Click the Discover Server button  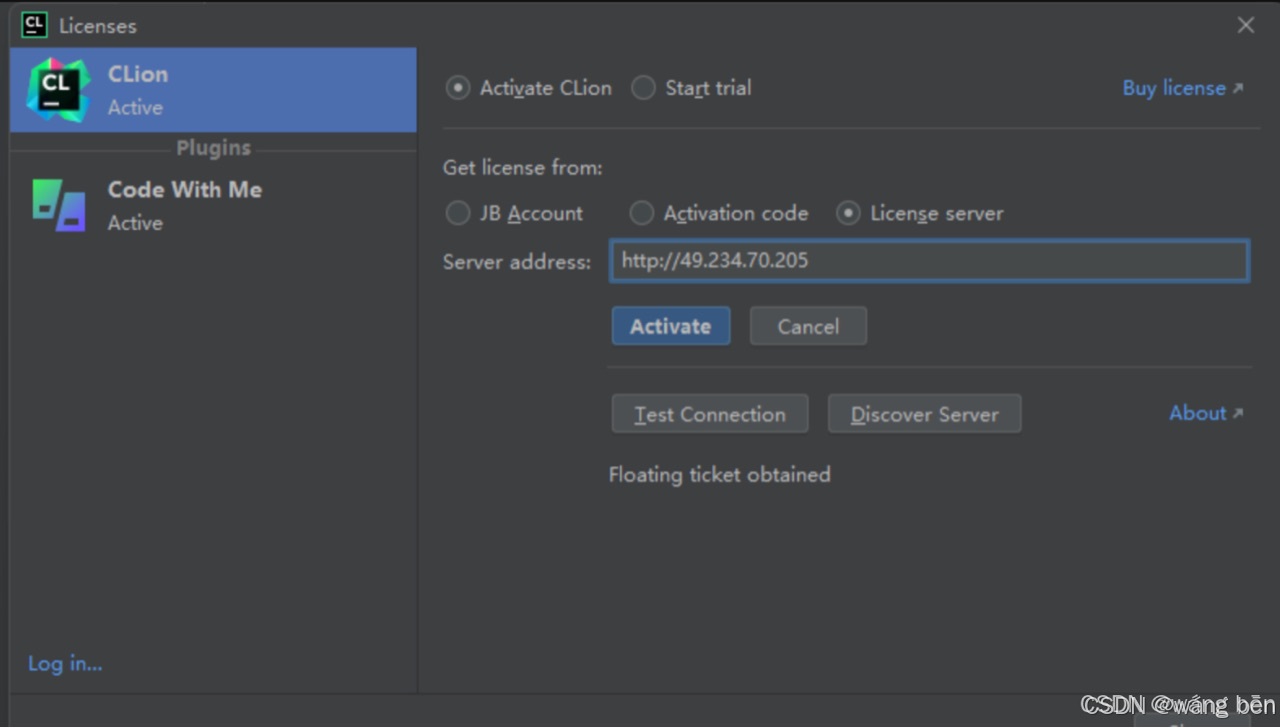[924, 414]
